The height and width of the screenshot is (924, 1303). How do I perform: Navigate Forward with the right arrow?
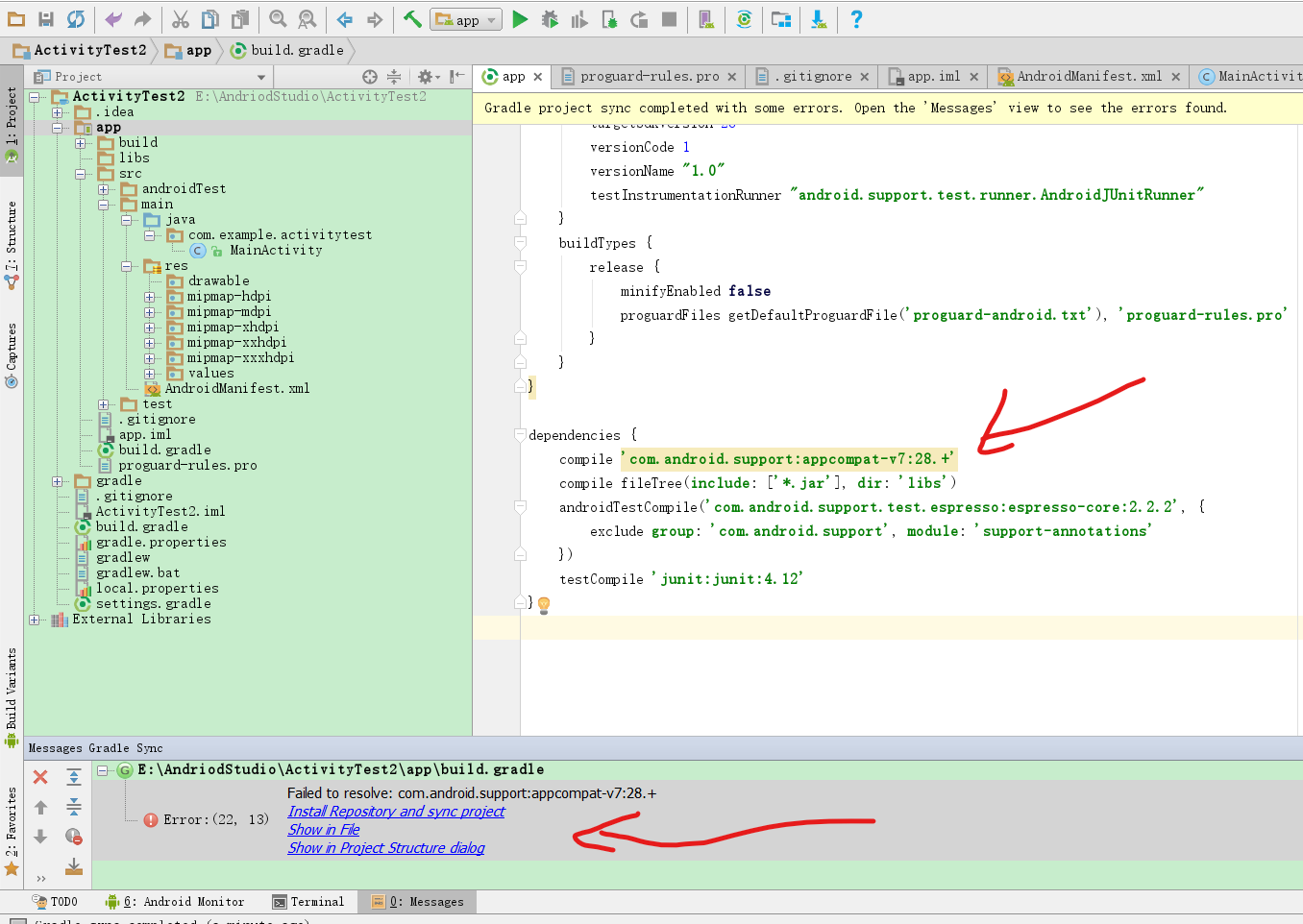click(375, 19)
